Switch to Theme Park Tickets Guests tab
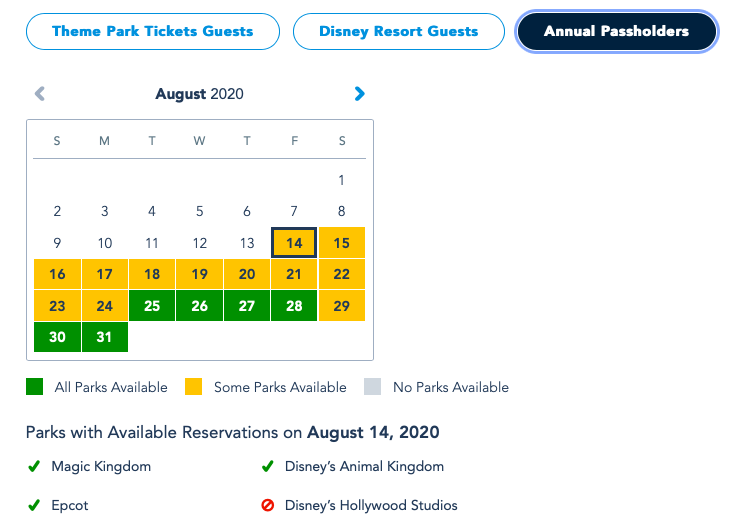Image resolution: width=732 pixels, height=530 pixels. pyautogui.click(x=152, y=32)
